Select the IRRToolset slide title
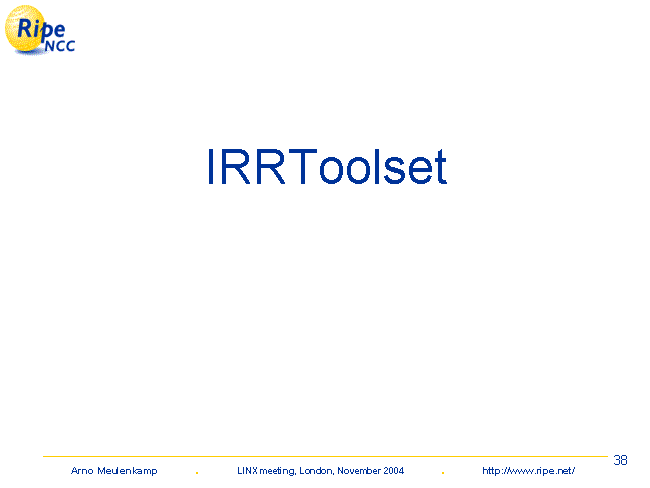650x488 pixels. [326, 168]
